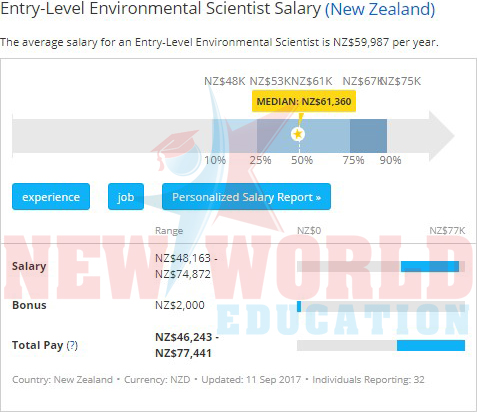
Task: Open the Personalized Salary Report
Action: pyautogui.click(x=246, y=197)
